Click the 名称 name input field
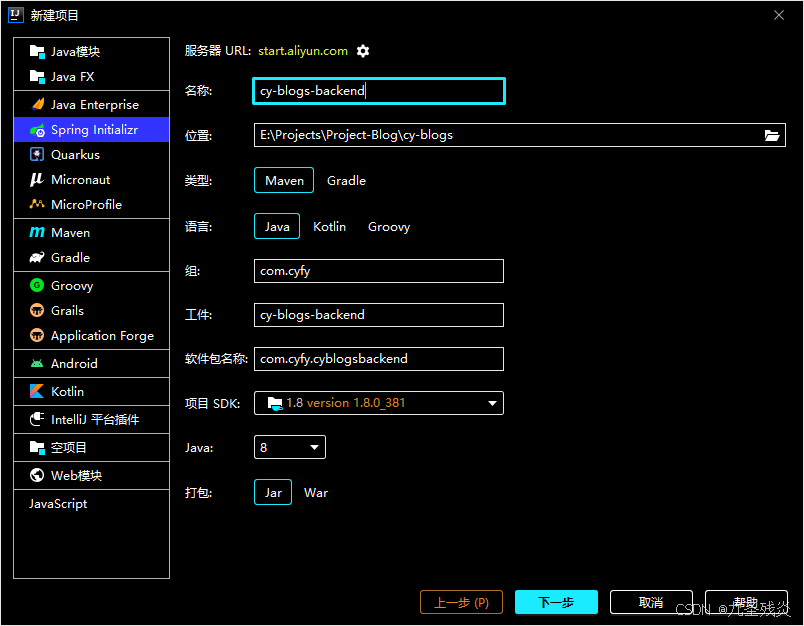 tap(379, 91)
